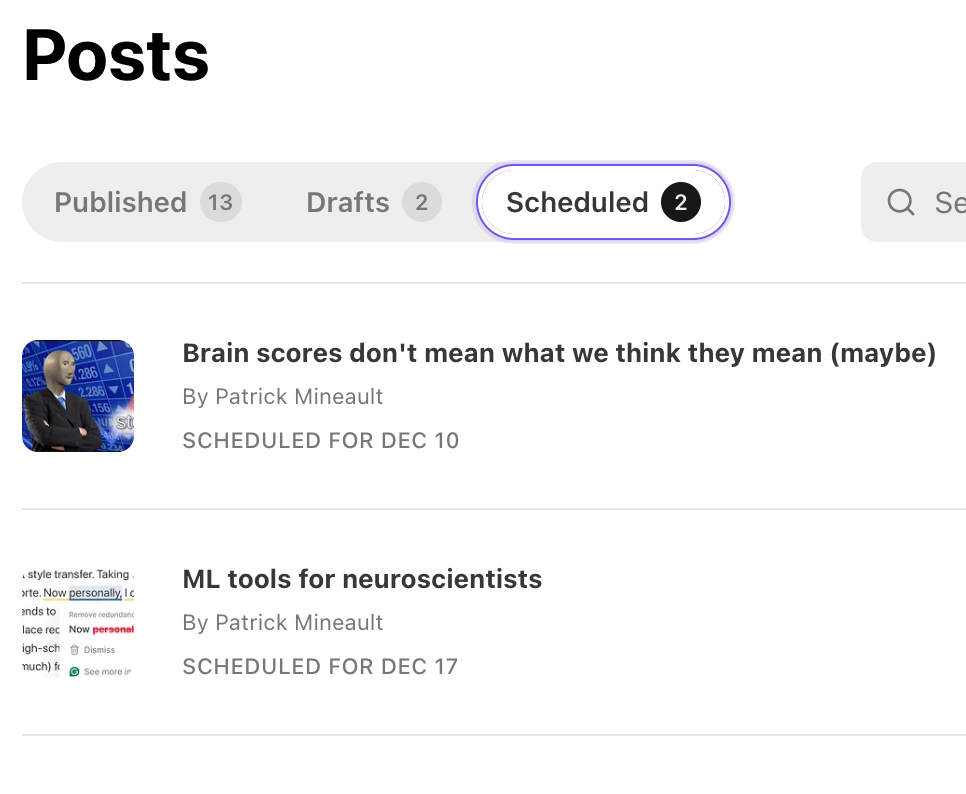Open the Drafts tab

click(348, 203)
